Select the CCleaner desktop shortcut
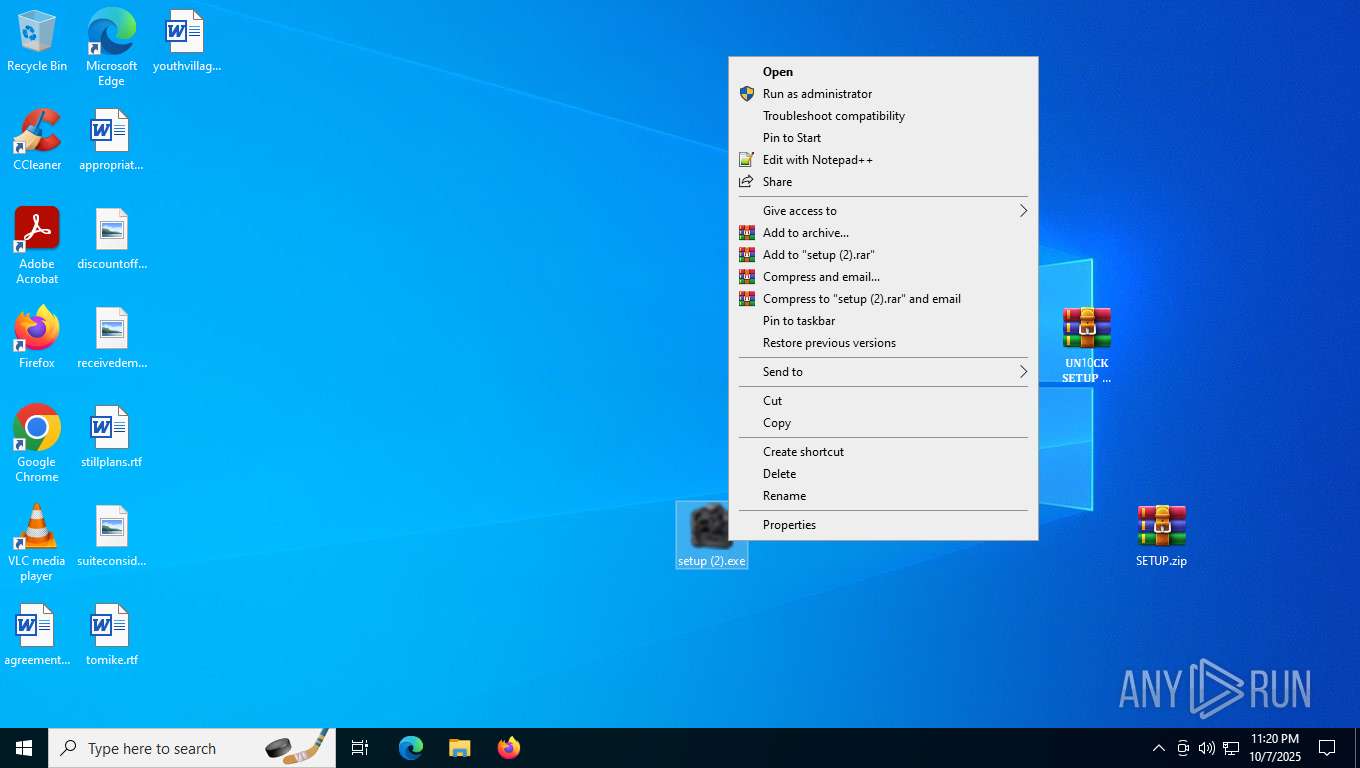The width and height of the screenshot is (1360, 768). (37, 141)
